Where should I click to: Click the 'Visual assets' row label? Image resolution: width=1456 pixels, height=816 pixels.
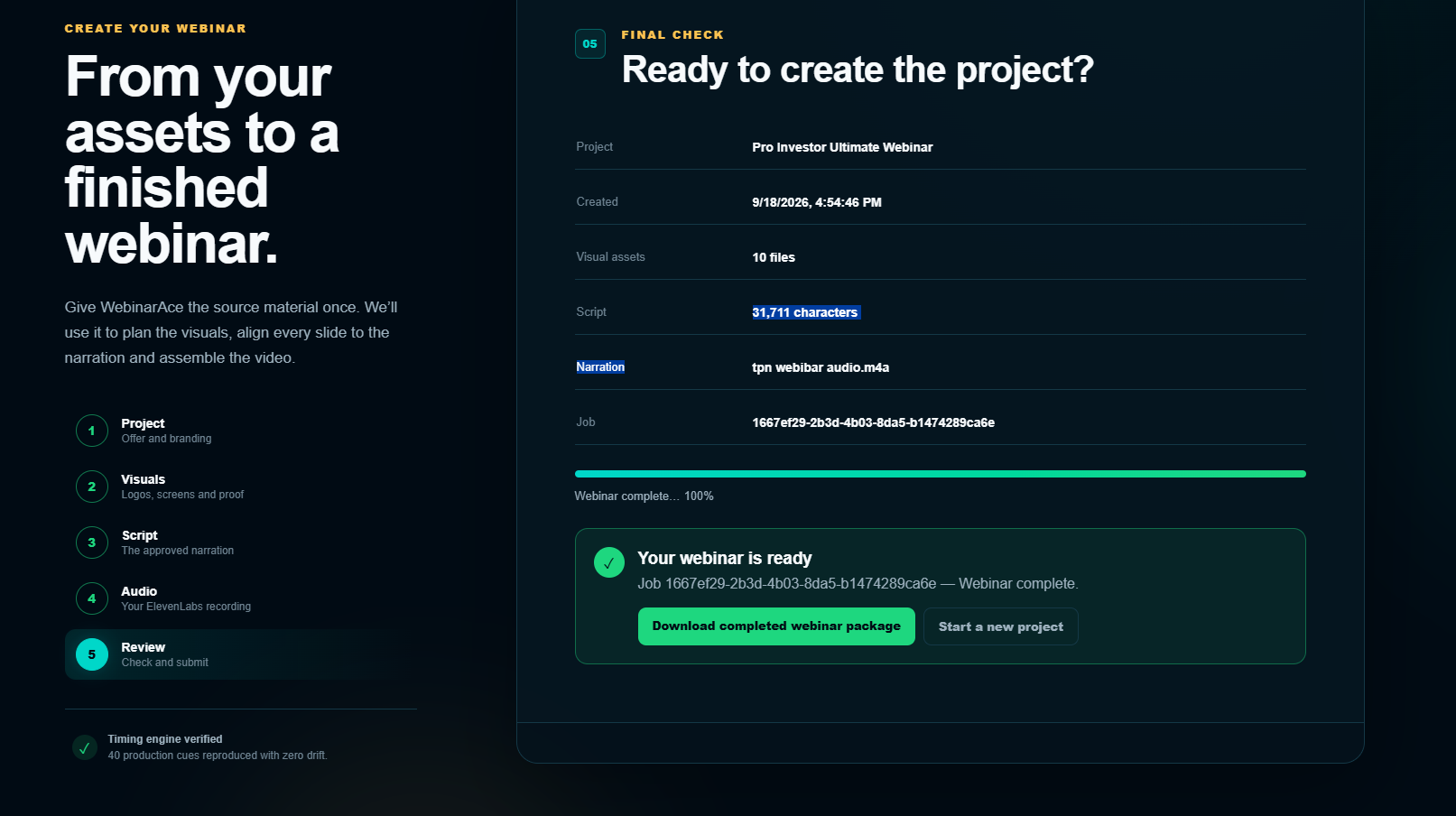point(610,257)
